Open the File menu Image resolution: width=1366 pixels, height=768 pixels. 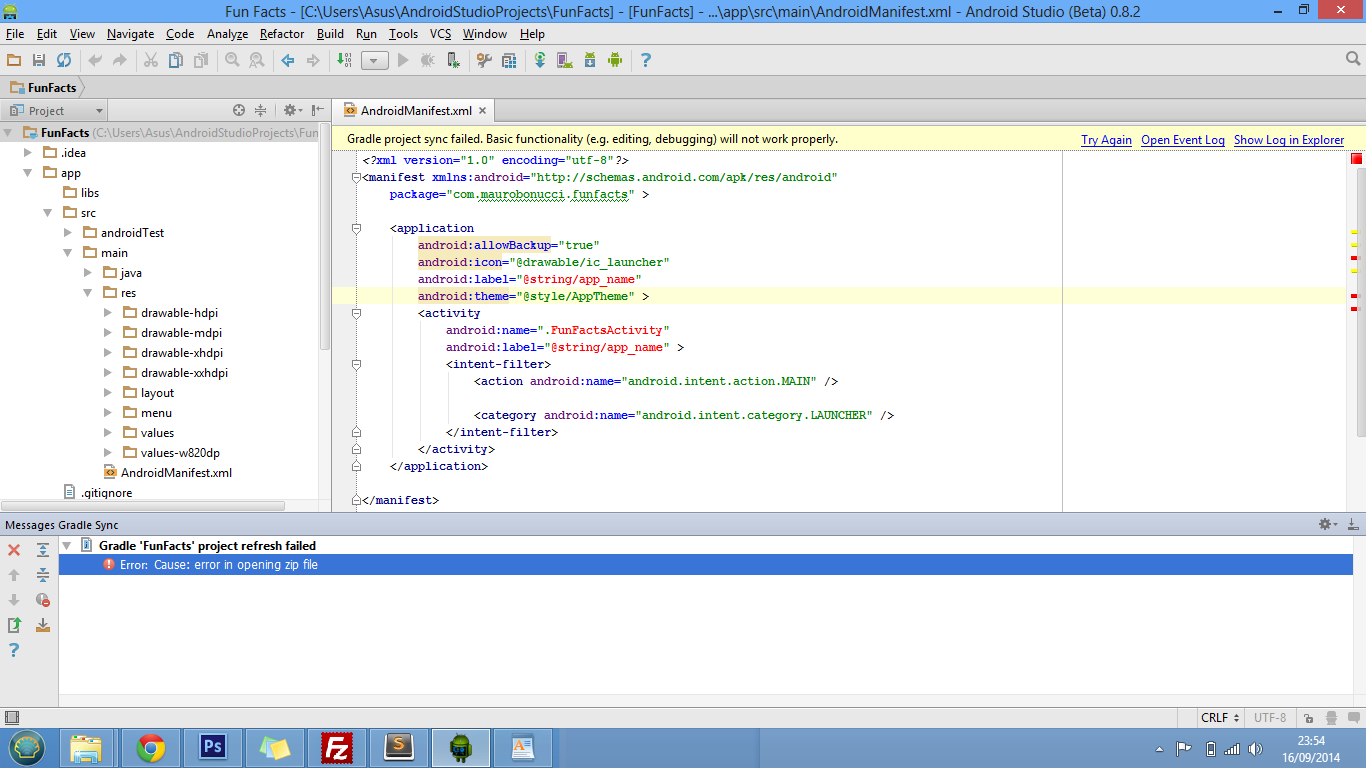tap(15, 34)
